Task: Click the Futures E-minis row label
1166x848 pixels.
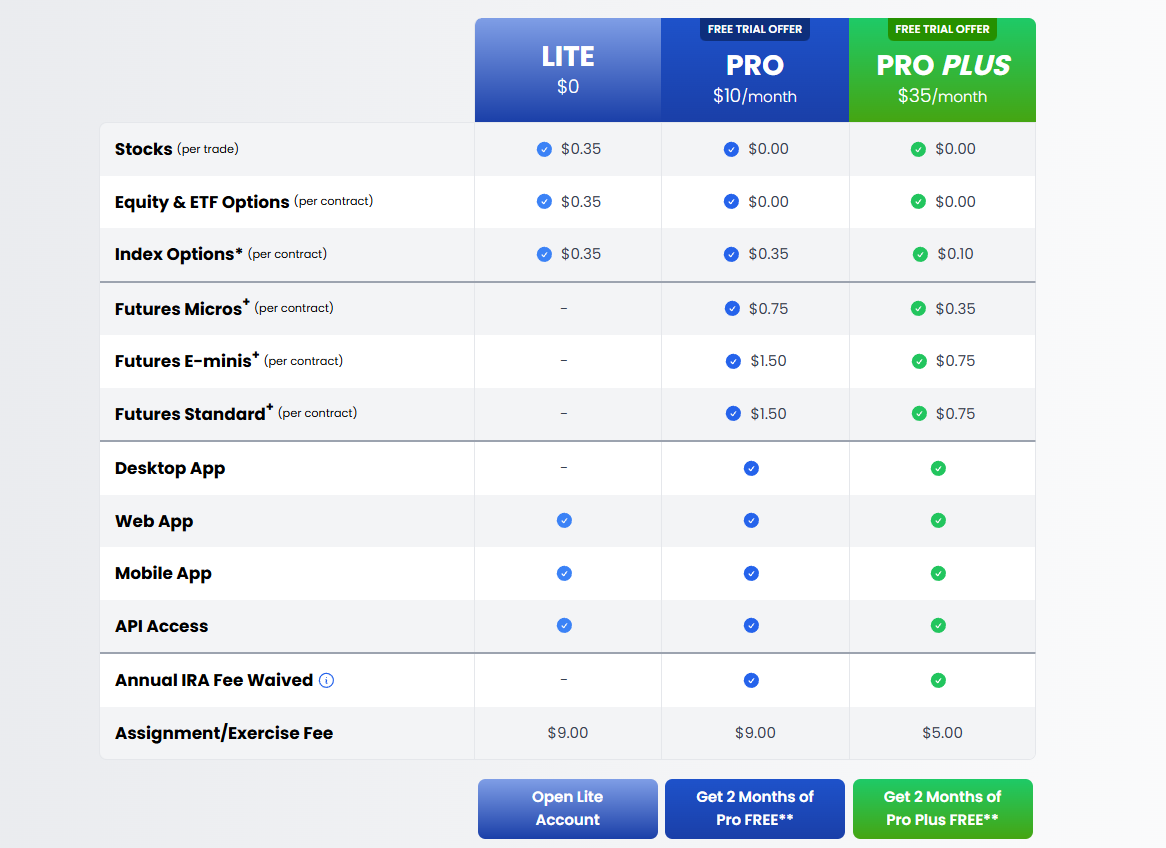Action: pyautogui.click(x=229, y=361)
